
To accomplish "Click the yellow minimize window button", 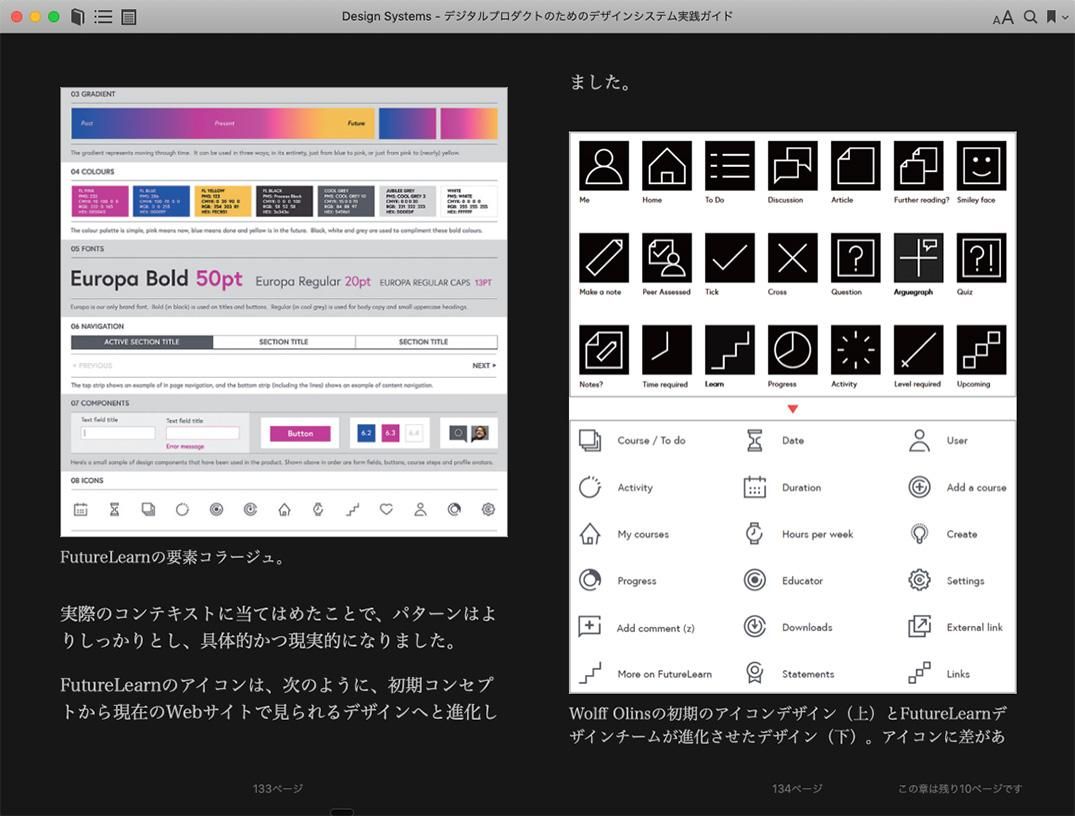I will (x=35, y=16).
